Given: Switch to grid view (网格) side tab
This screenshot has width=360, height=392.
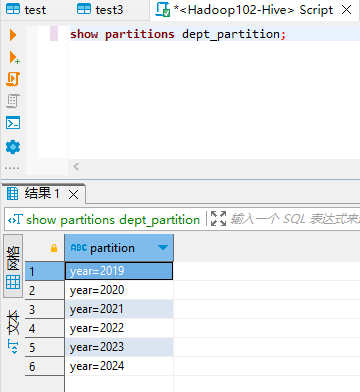Looking at the screenshot, I should point(13,266).
